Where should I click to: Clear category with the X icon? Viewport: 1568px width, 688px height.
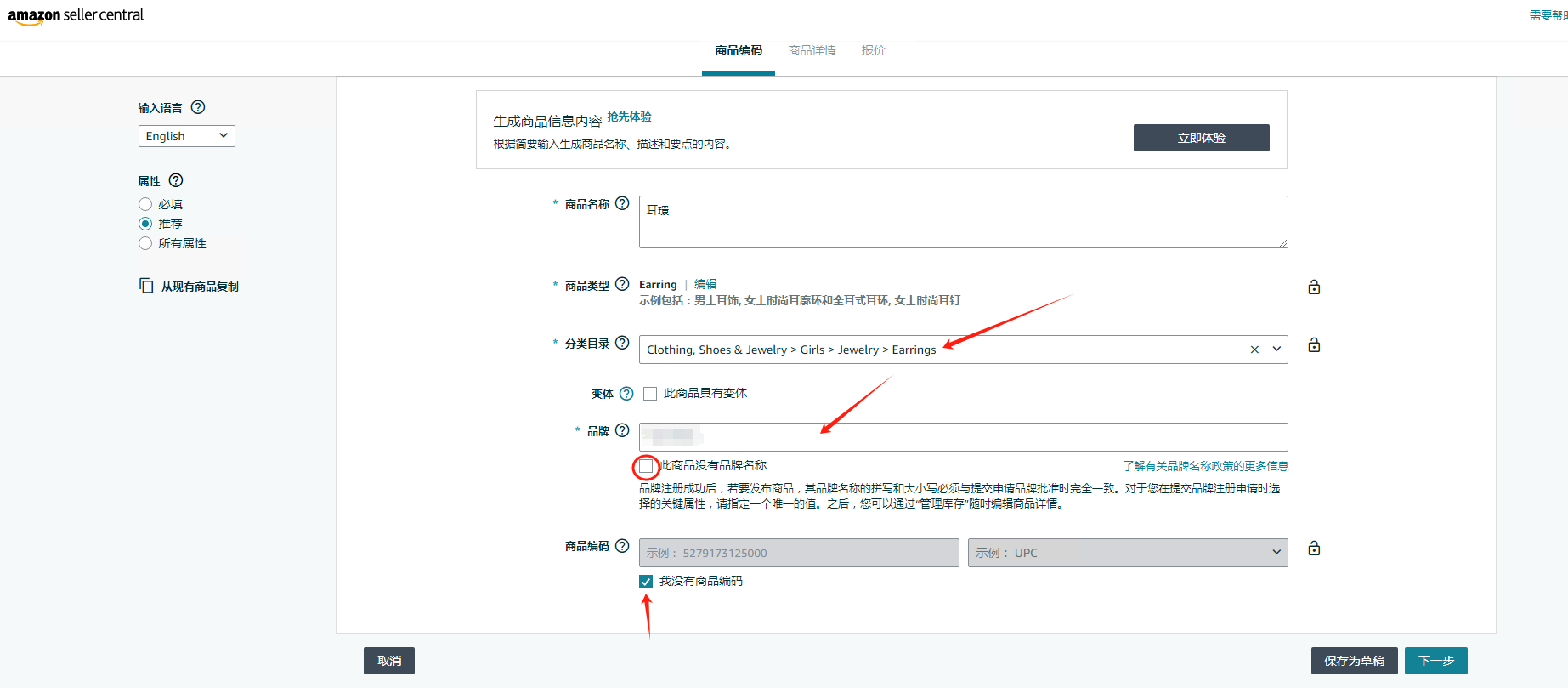click(x=1254, y=350)
